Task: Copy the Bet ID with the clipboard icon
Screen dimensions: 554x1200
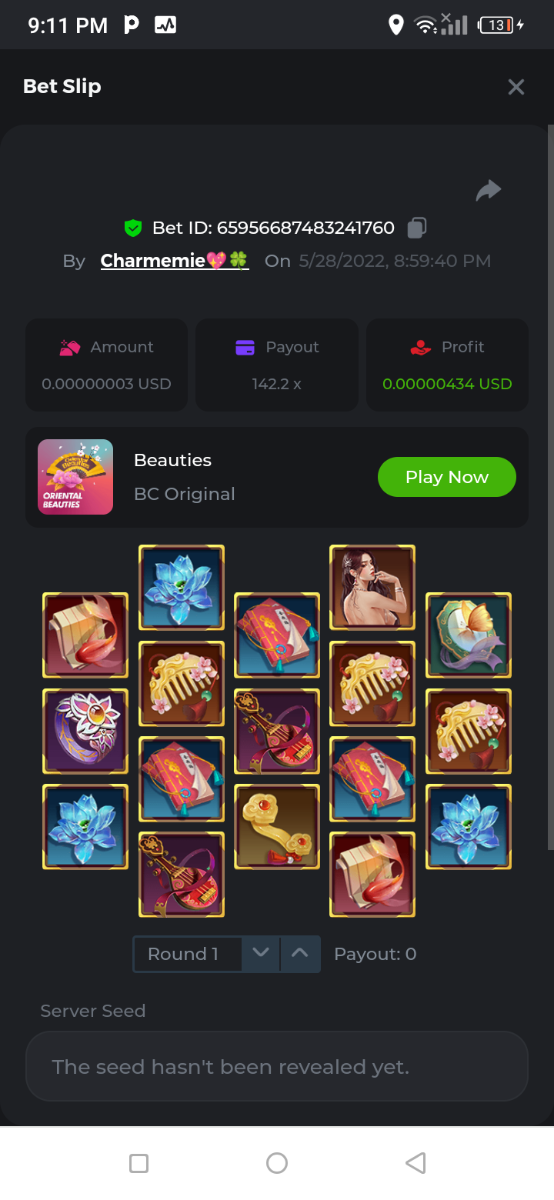Action: [417, 228]
